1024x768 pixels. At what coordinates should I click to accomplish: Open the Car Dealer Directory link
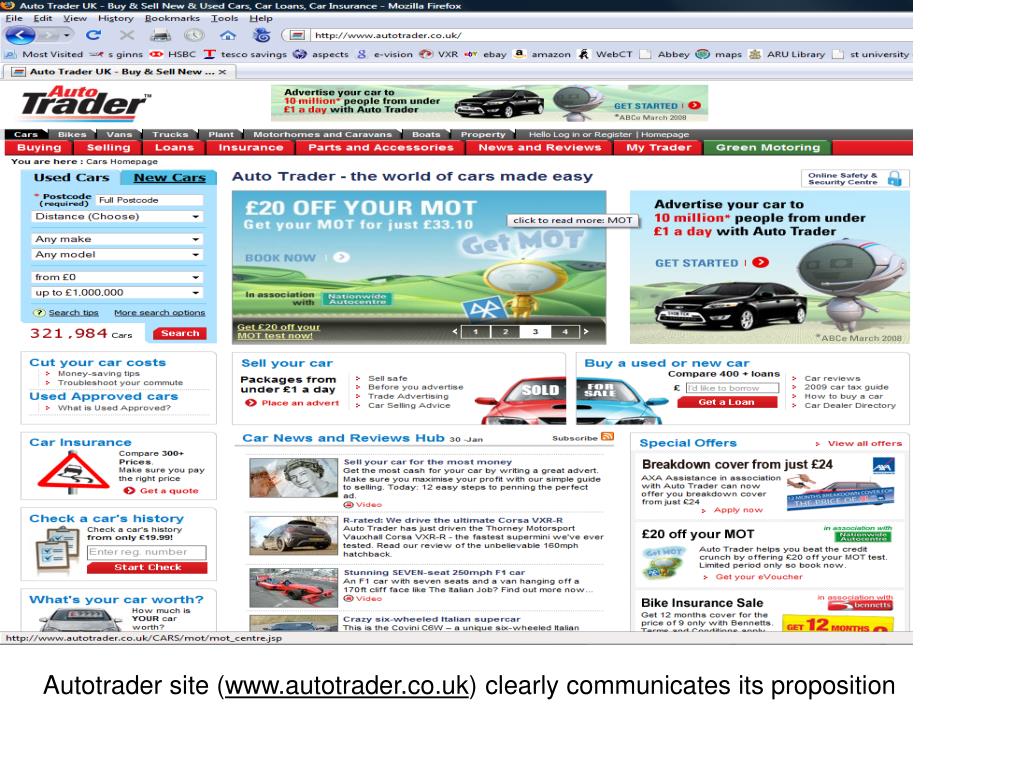850,406
